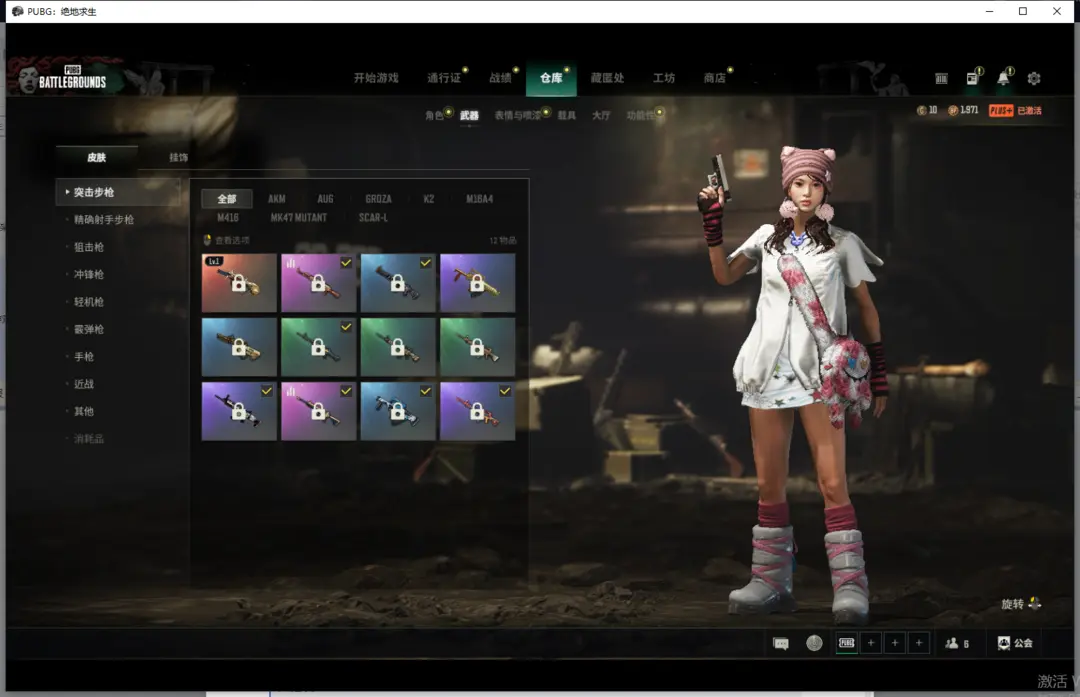Switch to the 载具 sub-tab

point(567,115)
